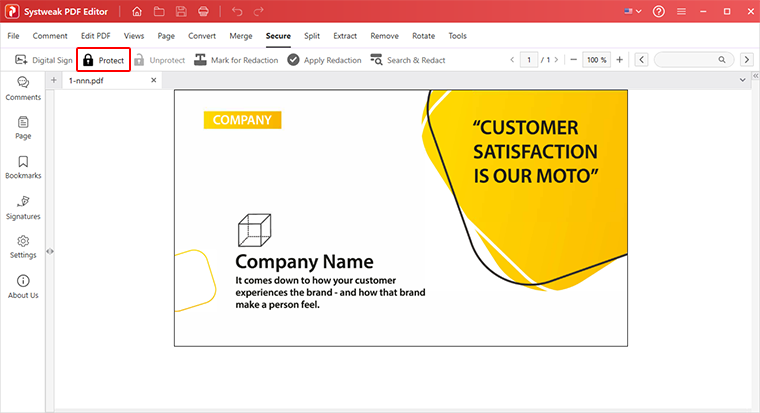The height and width of the screenshot is (413, 760).
Task: Click the COMPANY yellow label in document
Action: pyautogui.click(x=242, y=120)
